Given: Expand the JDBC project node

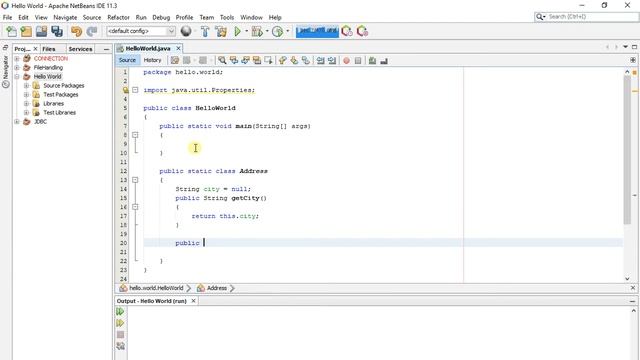Looking at the screenshot, I should [17, 121].
